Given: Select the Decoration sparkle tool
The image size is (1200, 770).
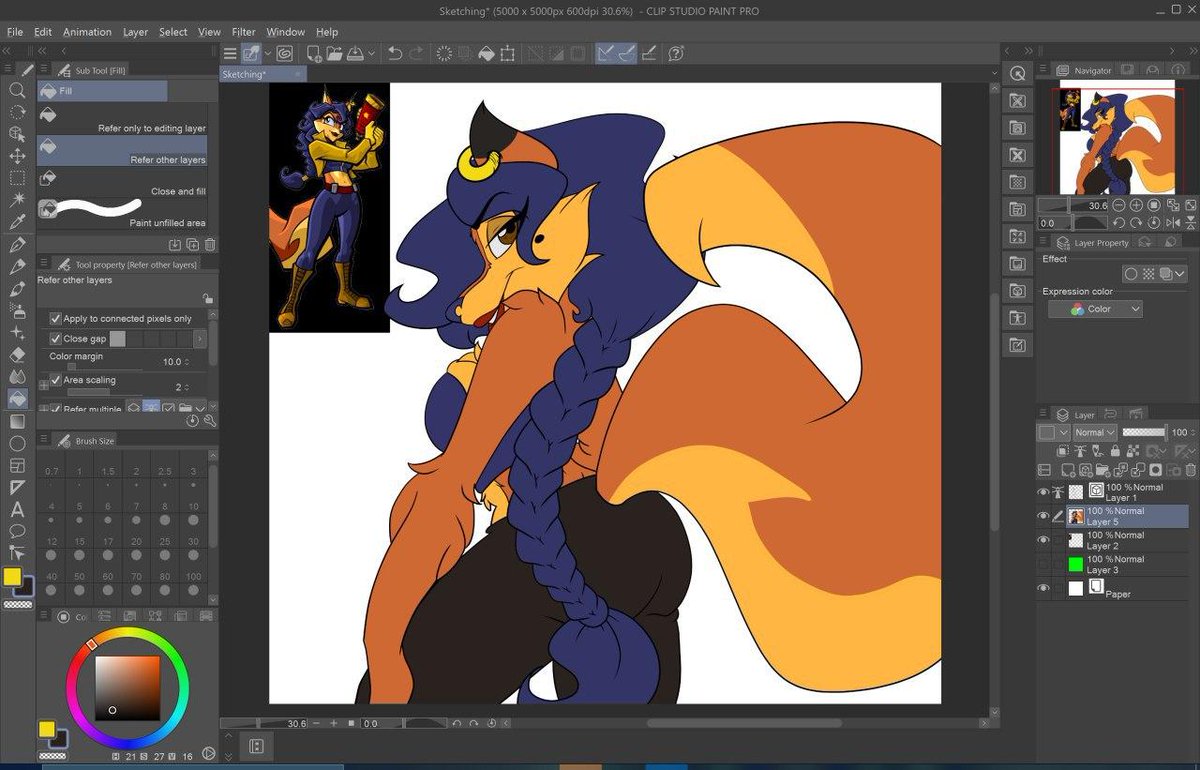Looking at the screenshot, I should [17, 332].
